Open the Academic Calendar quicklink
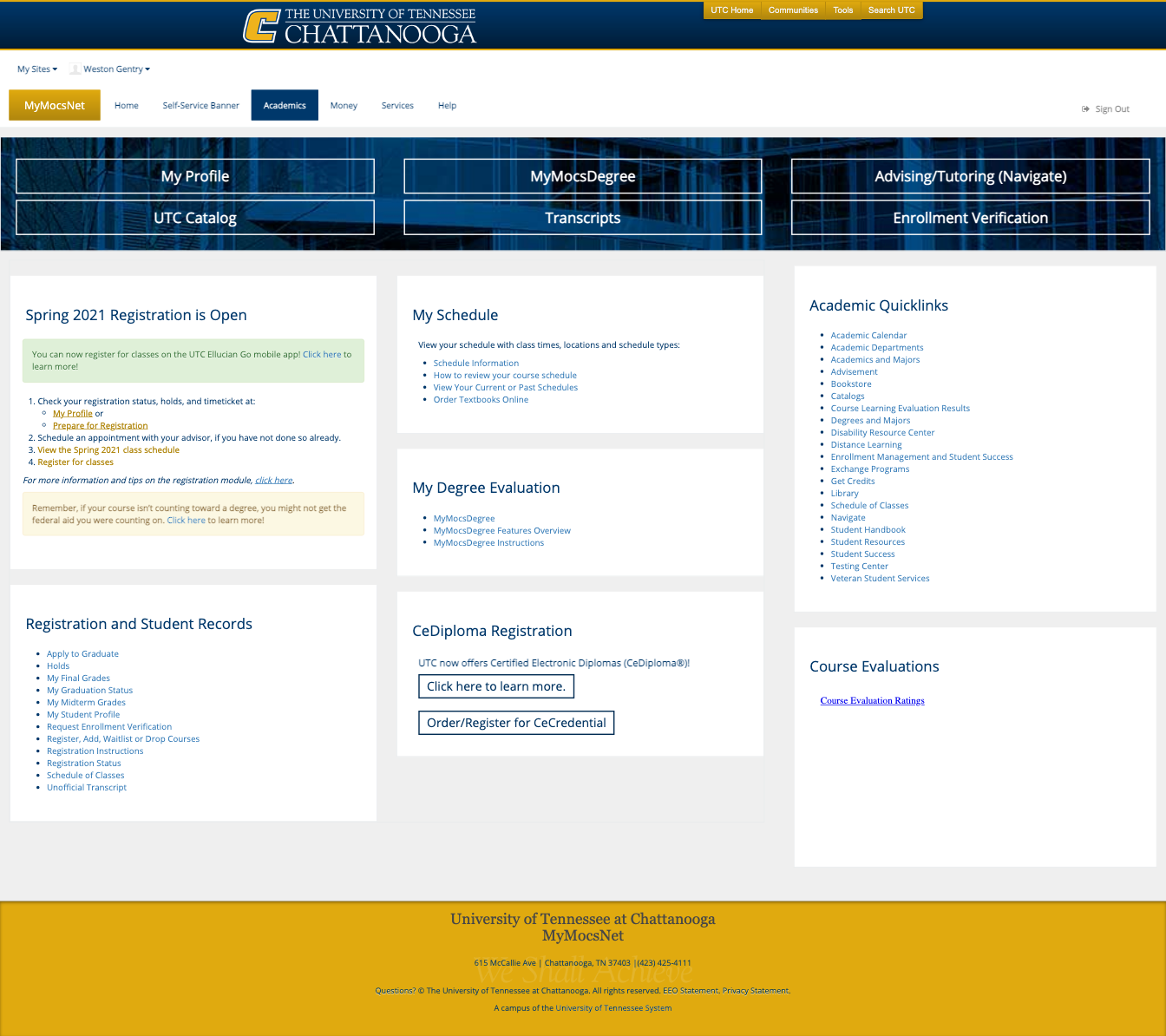The image size is (1166, 1036). pyautogui.click(x=868, y=336)
